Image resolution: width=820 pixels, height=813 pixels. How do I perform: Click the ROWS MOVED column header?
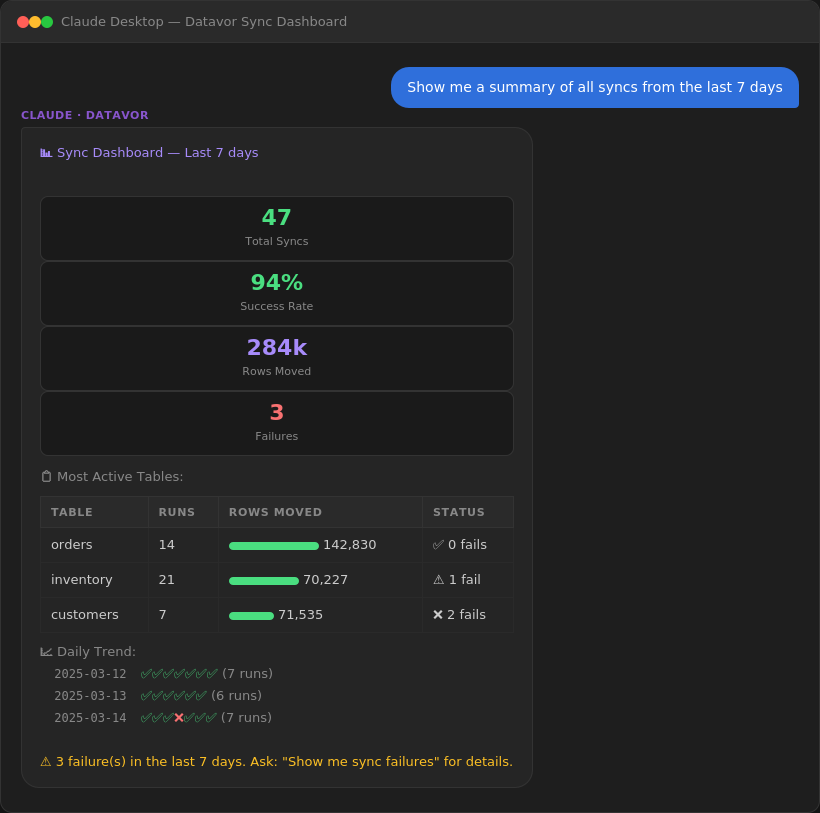coord(275,512)
